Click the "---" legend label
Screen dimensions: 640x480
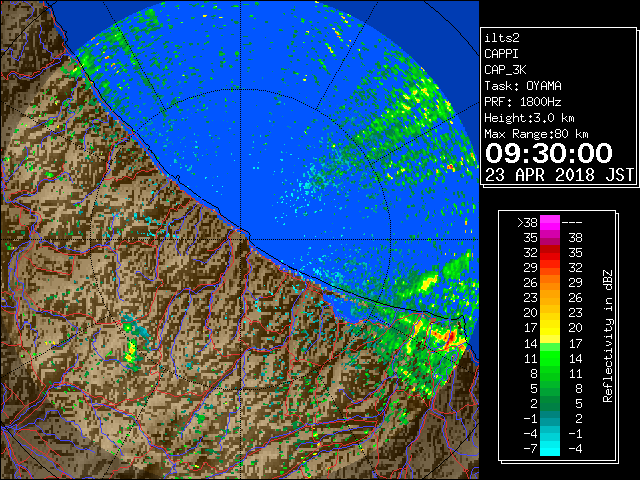[572, 222]
